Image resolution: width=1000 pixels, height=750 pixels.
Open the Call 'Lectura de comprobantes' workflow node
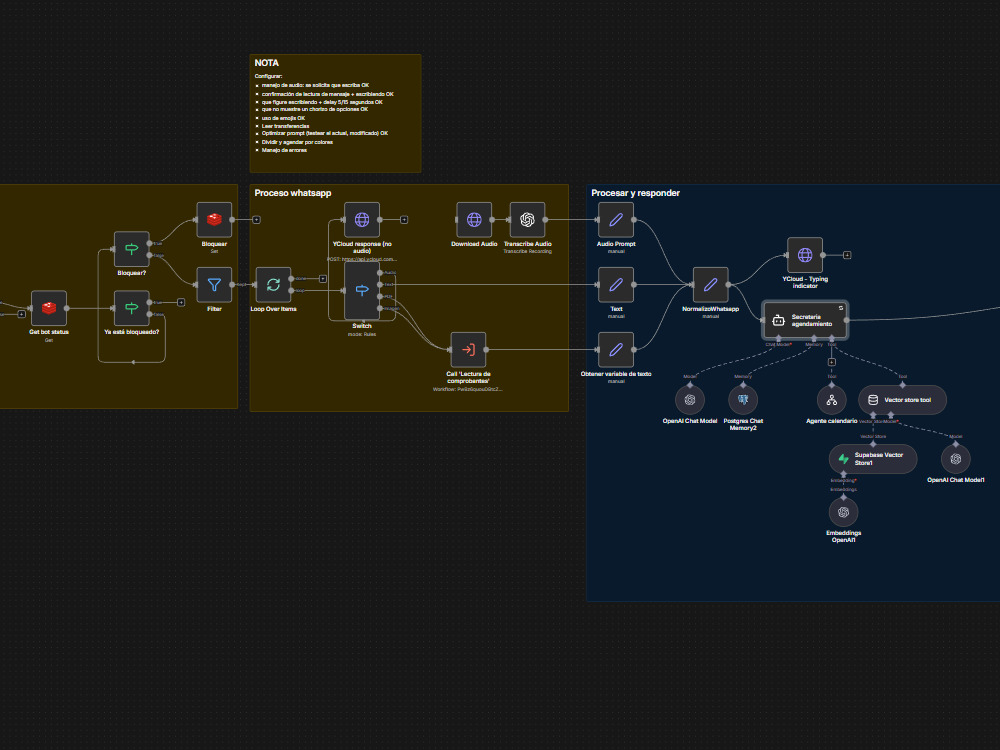coord(468,349)
